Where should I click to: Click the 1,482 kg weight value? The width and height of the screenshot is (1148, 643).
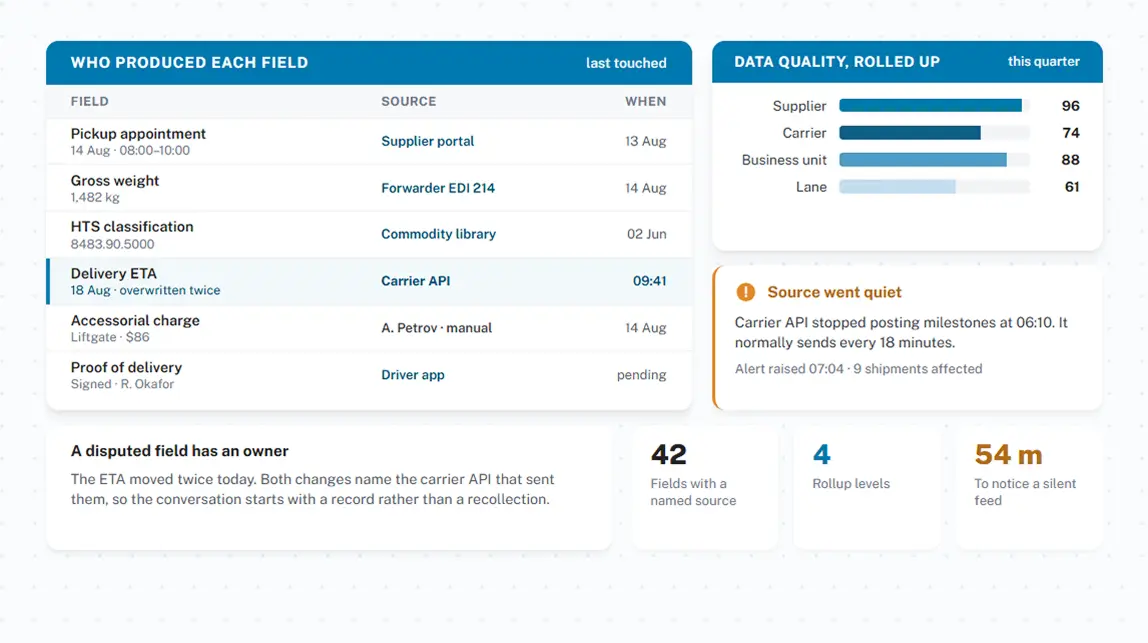(x=94, y=198)
